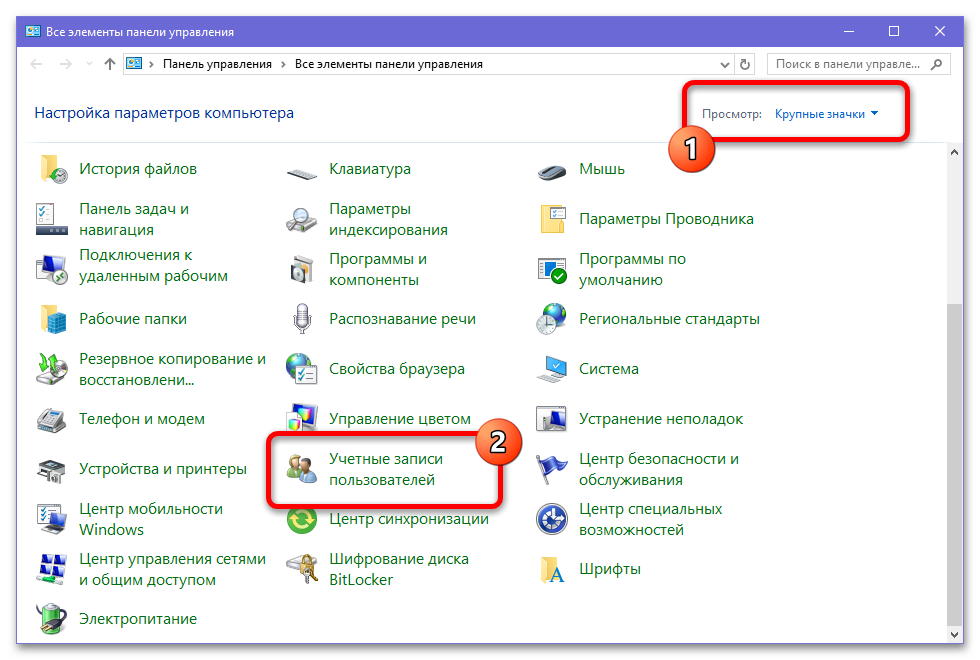Open the Система link text
Image resolution: width=980 pixels, height=660 pixels.
coord(609,369)
